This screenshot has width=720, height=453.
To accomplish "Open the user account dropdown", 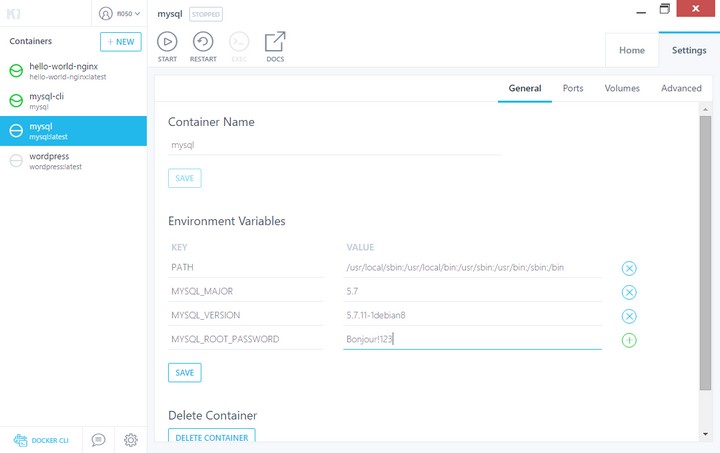I will [119, 14].
